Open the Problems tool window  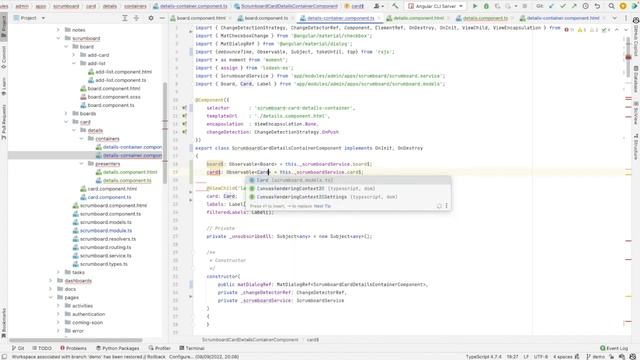coord(73,348)
